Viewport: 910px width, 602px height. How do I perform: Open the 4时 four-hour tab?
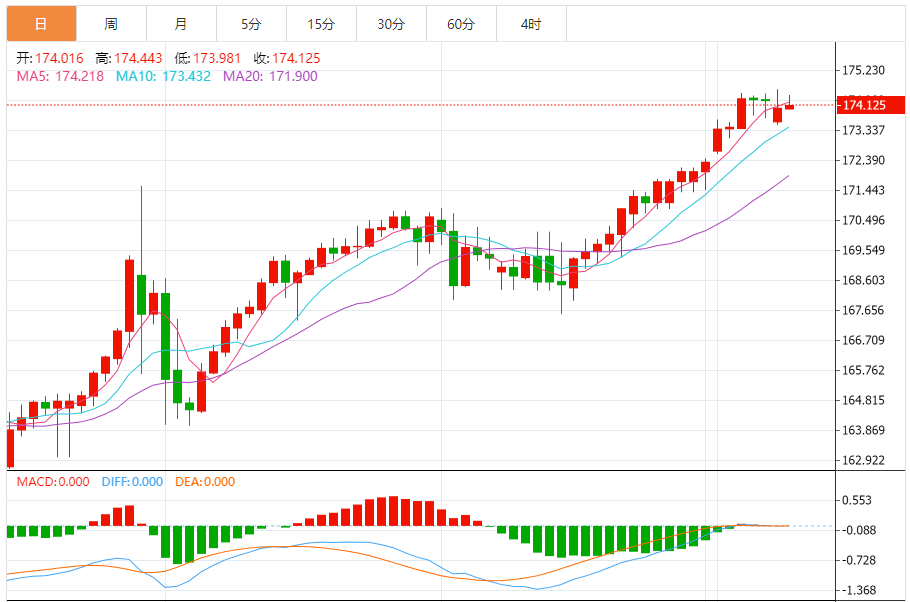[x=531, y=24]
